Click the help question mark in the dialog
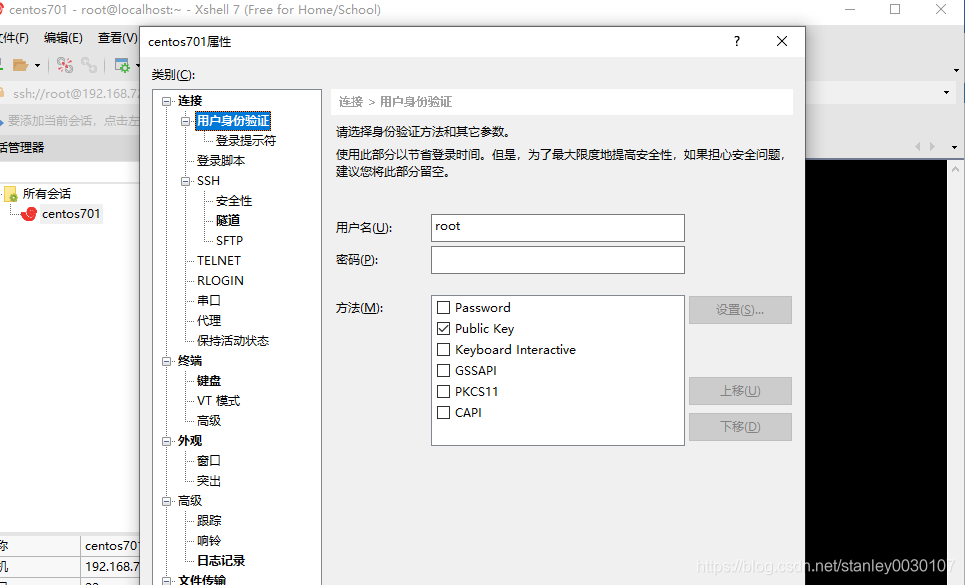 pos(736,41)
